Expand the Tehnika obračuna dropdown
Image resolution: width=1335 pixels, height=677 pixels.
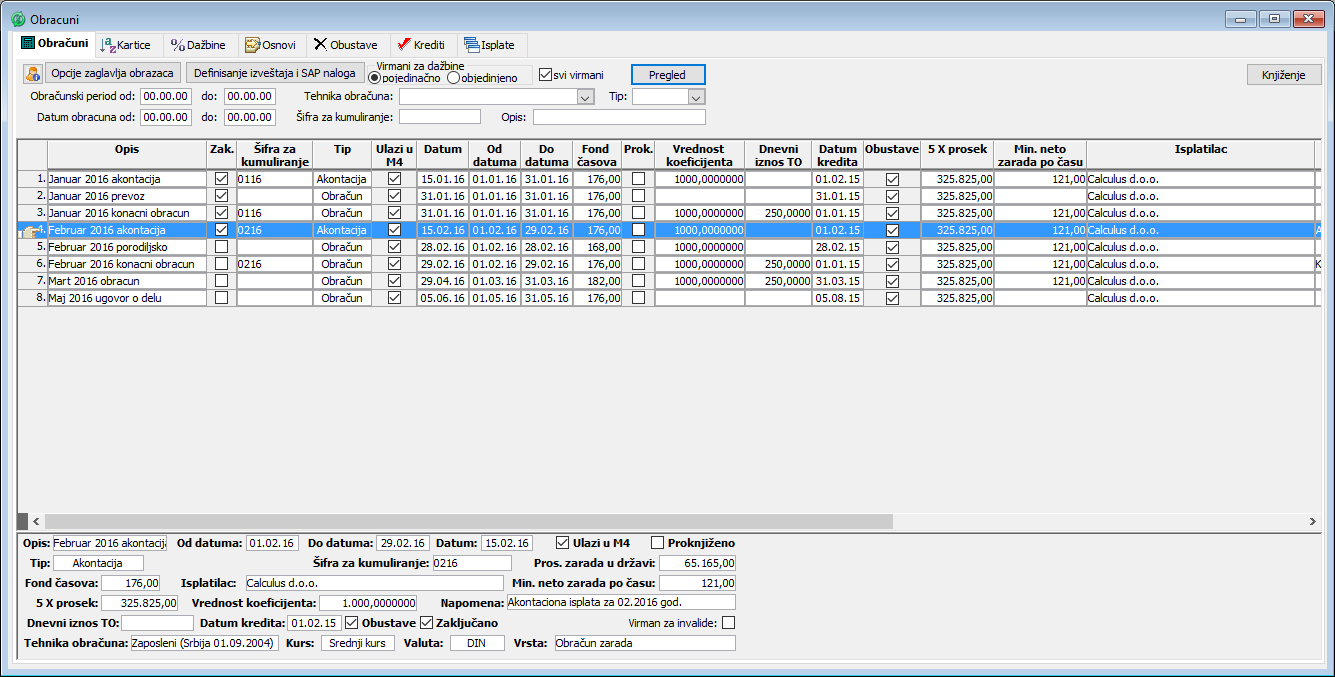pos(586,97)
